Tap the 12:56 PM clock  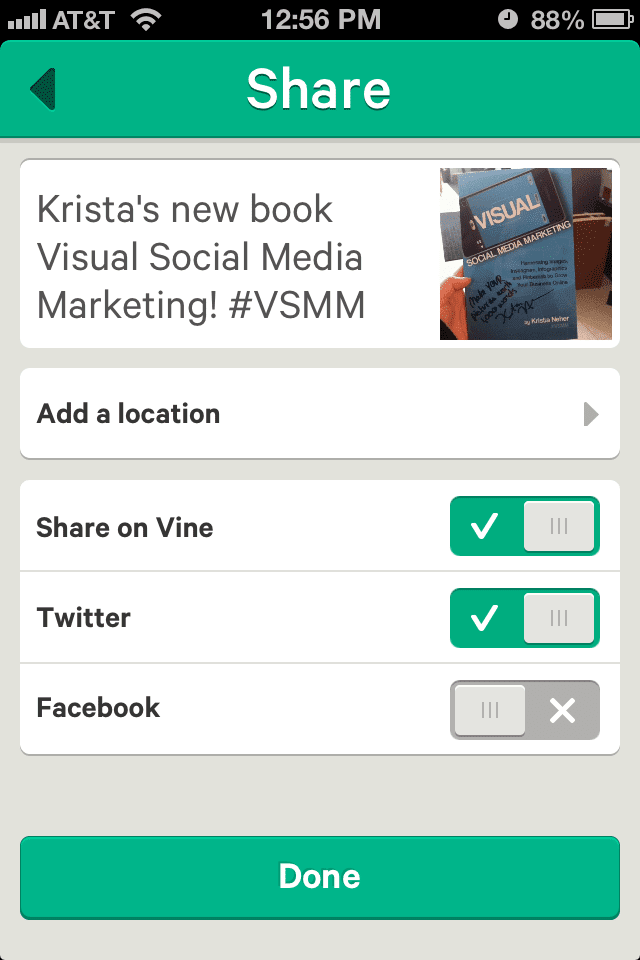pyautogui.click(x=320, y=19)
